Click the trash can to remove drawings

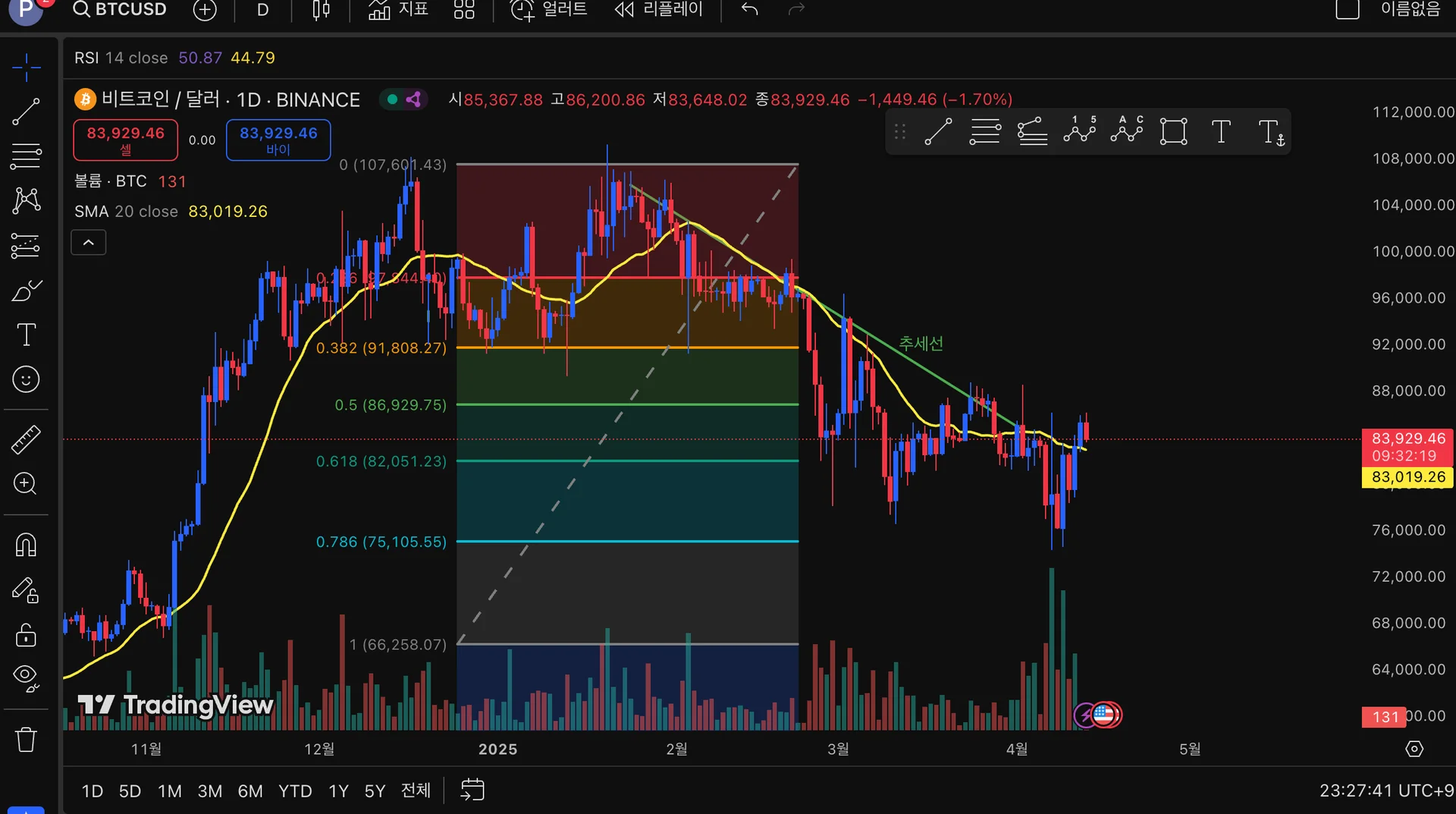click(26, 739)
